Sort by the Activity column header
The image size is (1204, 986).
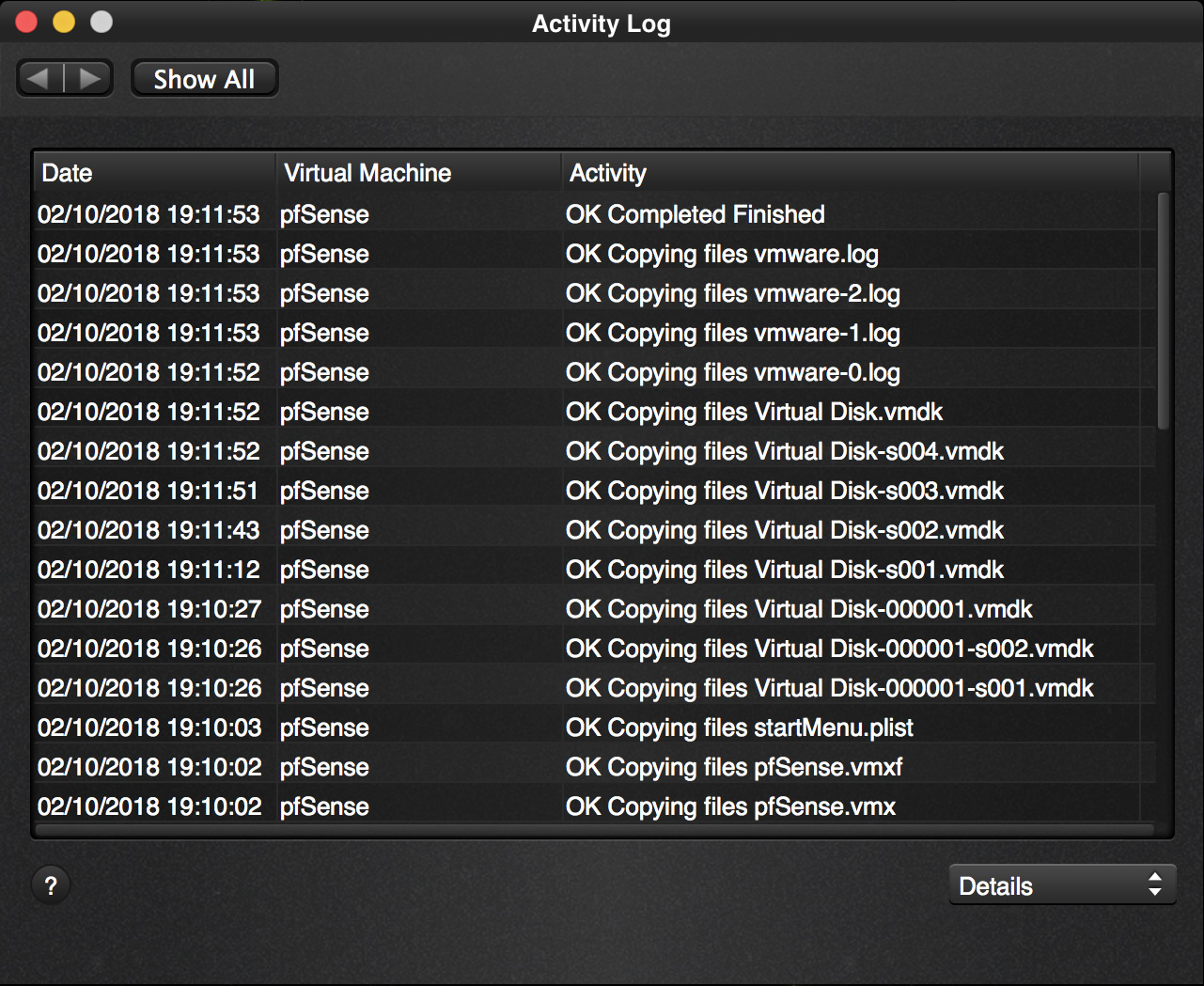851,173
